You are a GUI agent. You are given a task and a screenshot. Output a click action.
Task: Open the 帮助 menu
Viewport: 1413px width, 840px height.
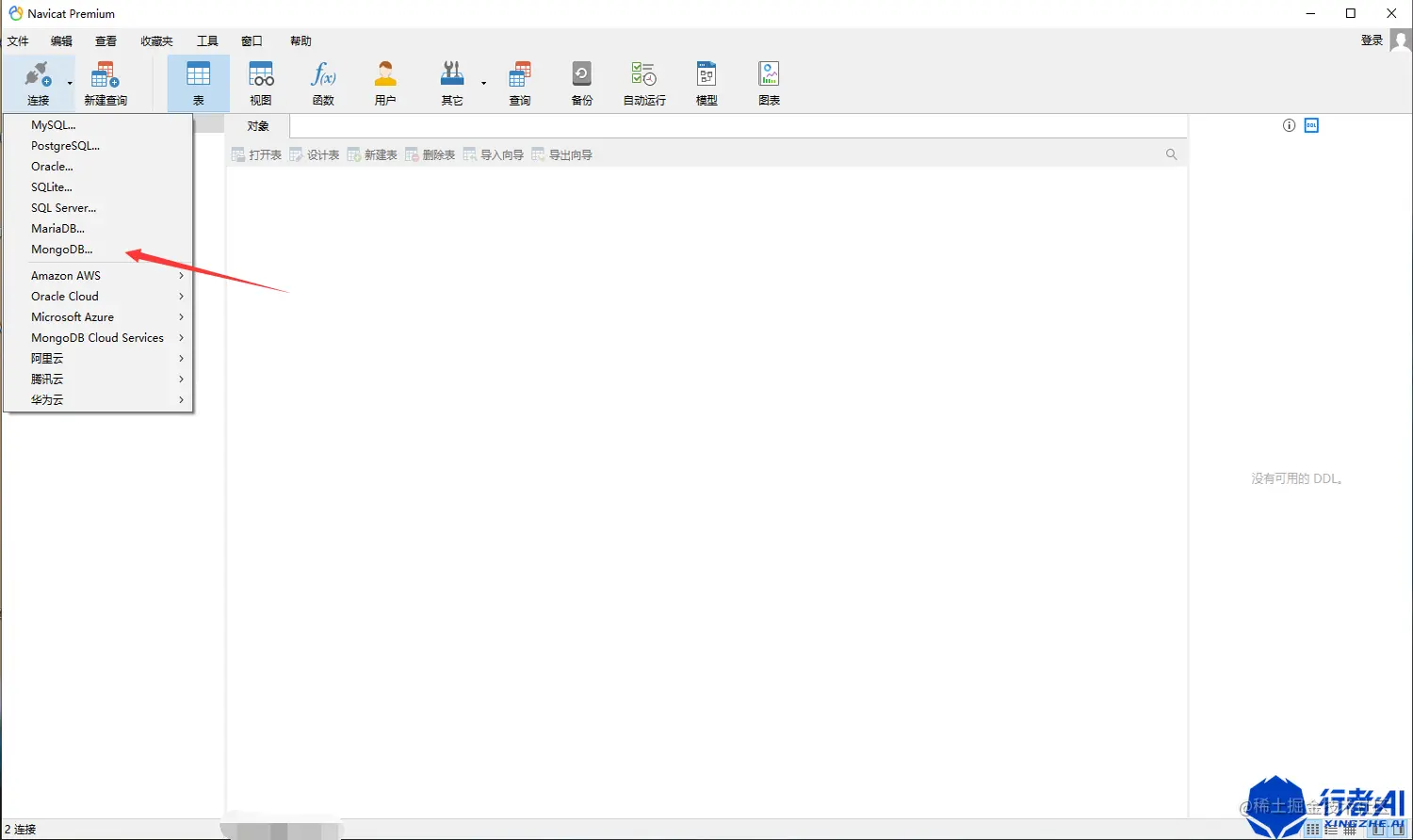pyautogui.click(x=300, y=41)
